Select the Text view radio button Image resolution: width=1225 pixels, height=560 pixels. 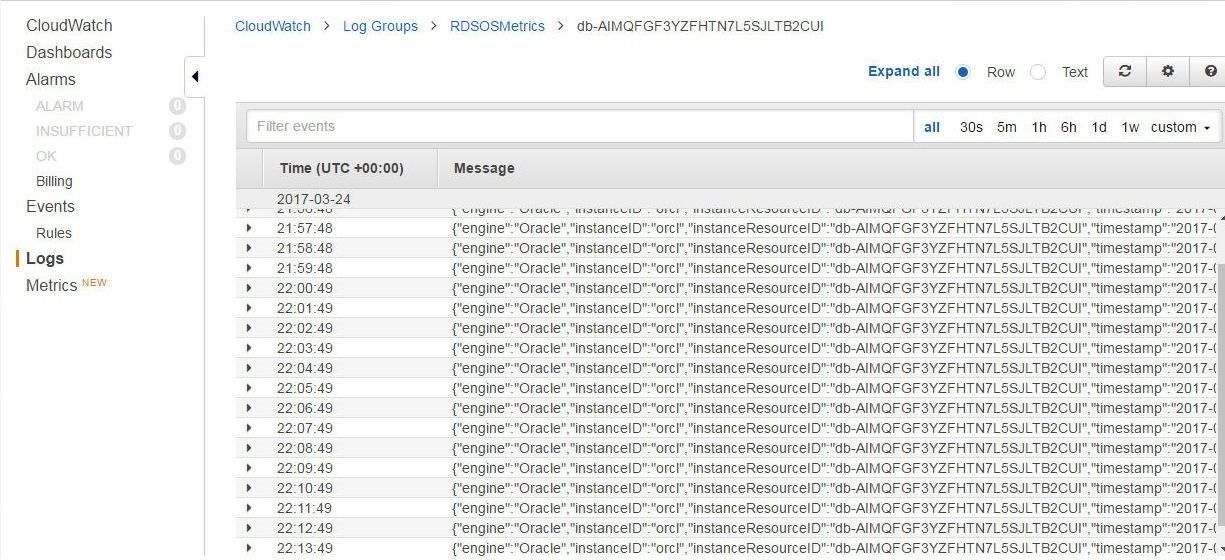1038,72
